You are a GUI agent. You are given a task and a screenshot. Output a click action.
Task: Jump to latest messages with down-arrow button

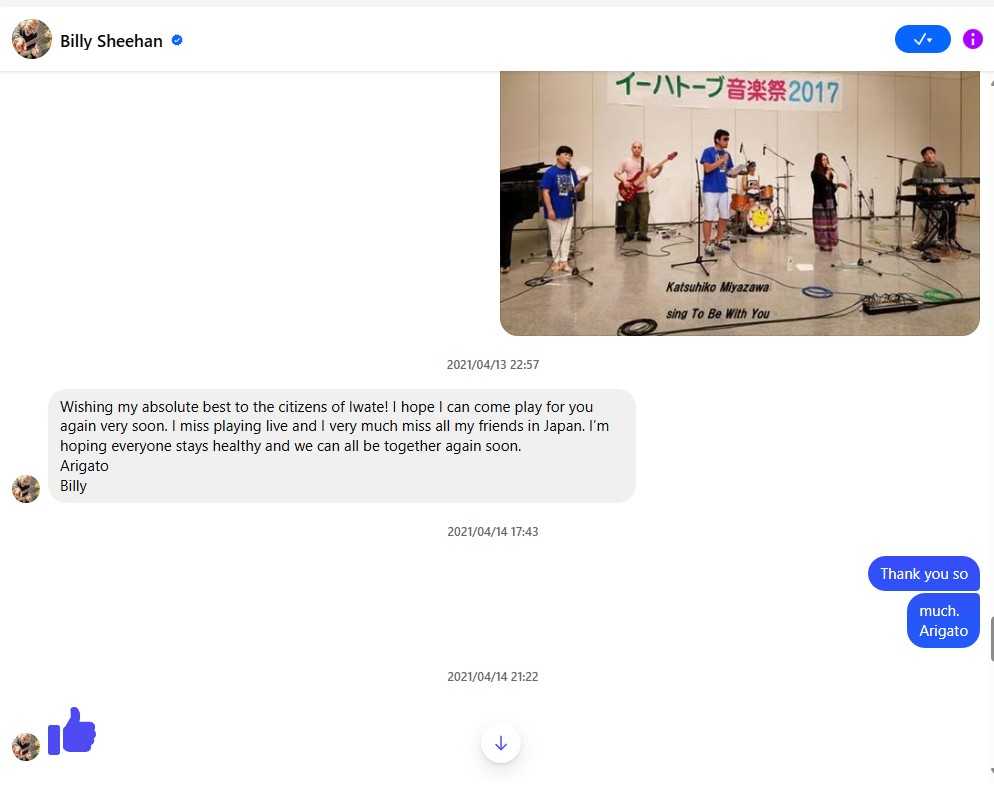point(501,743)
